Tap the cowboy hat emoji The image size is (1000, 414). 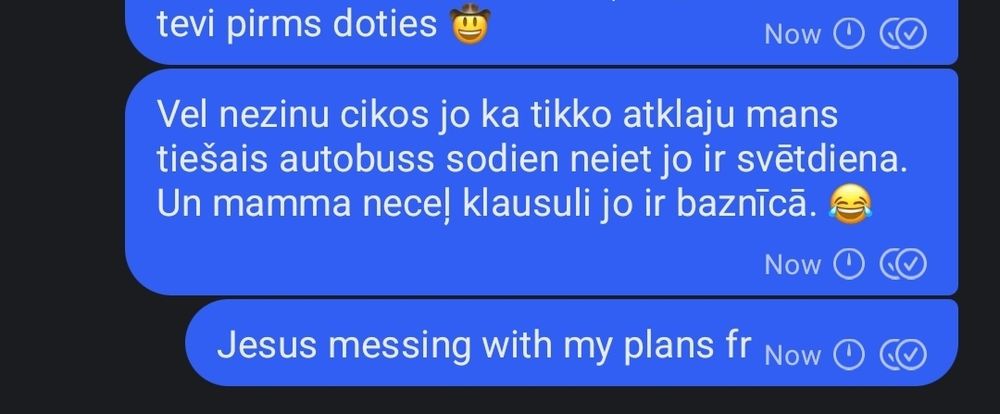(x=470, y=24)
